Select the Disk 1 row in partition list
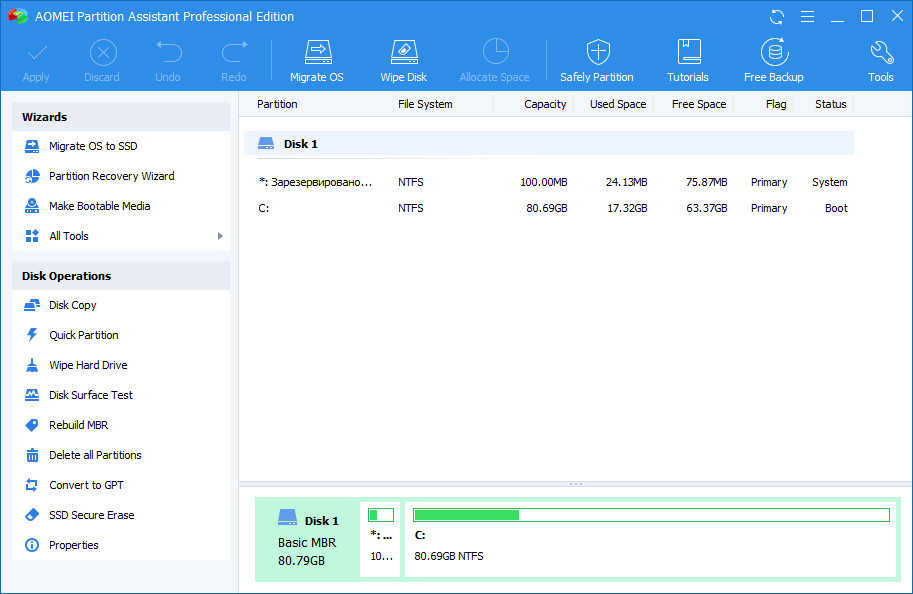Viewport: 913px width, 594px height. coord(548,144)
